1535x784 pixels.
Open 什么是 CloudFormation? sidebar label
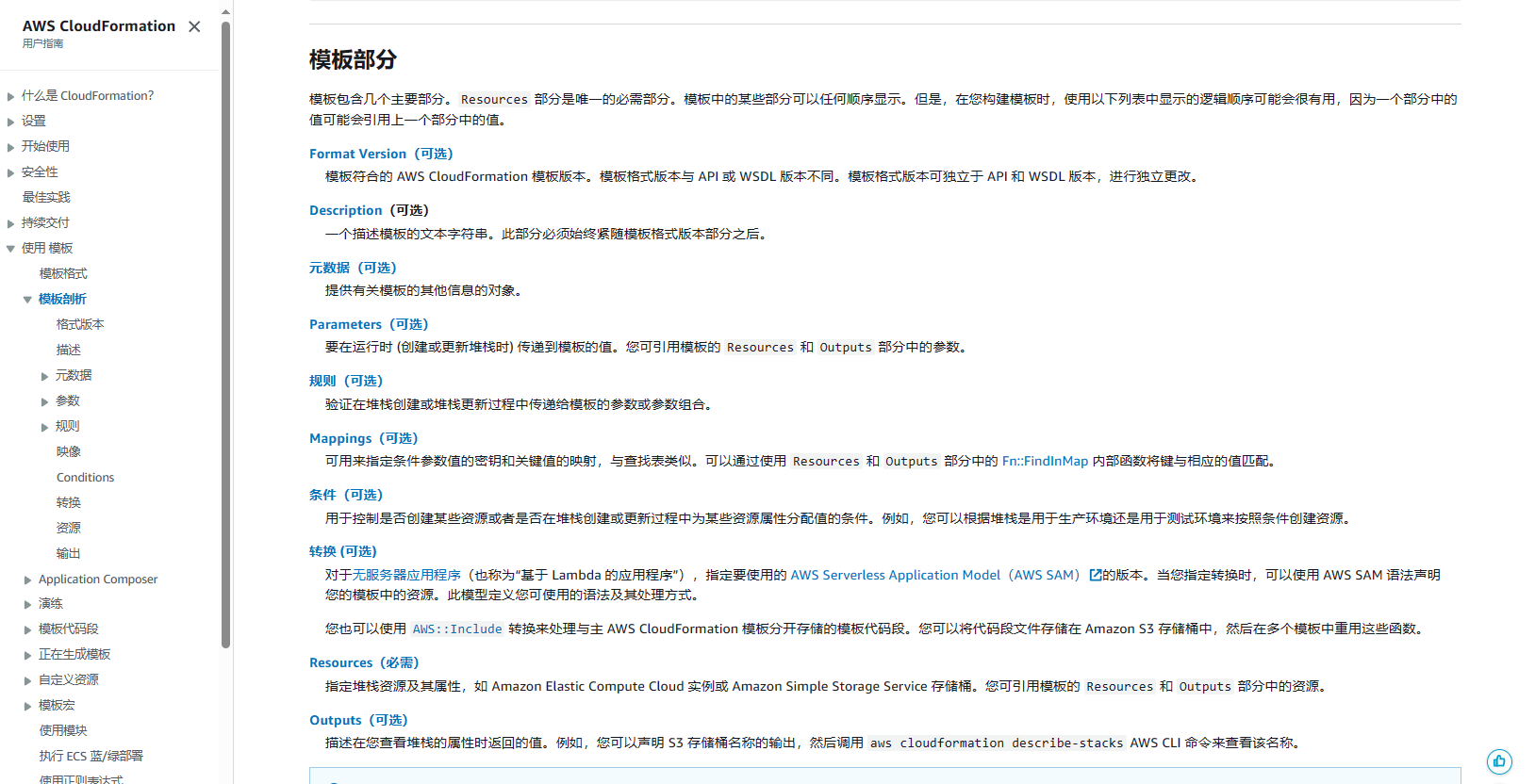tap(88, 95)
